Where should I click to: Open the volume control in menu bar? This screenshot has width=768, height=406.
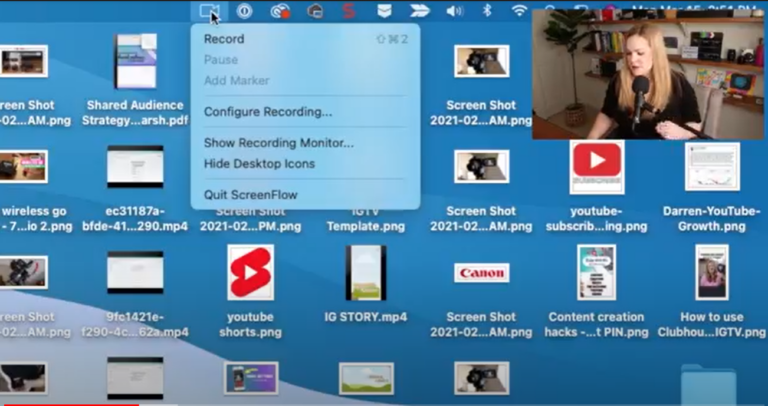coord(454,11)
